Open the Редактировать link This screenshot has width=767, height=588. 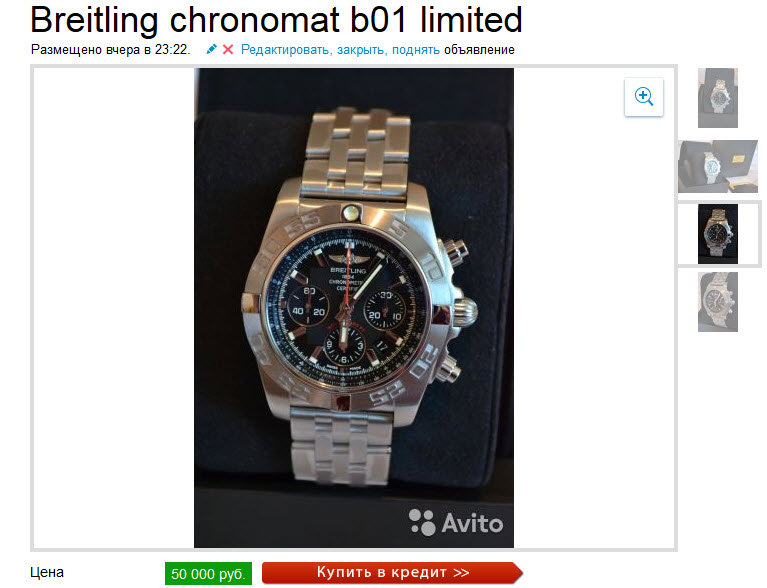(285, 50)
